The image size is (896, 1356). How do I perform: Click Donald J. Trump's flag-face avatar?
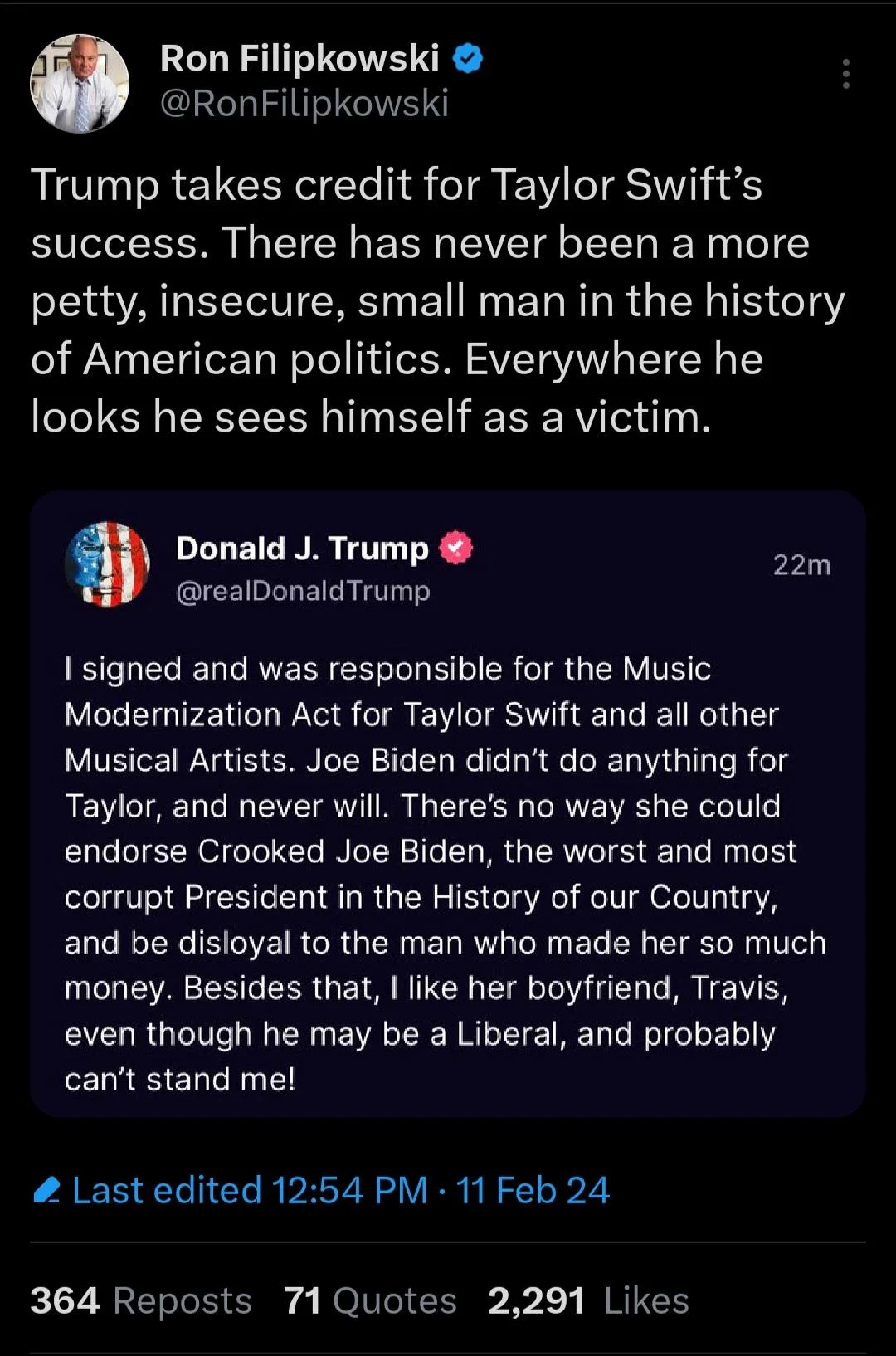[107, 564]
